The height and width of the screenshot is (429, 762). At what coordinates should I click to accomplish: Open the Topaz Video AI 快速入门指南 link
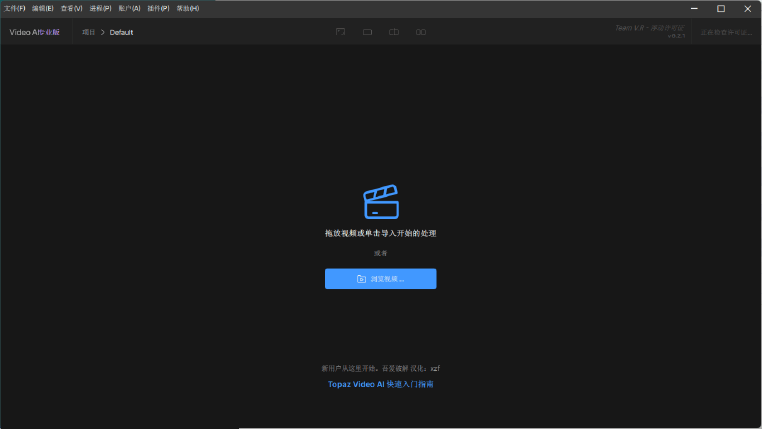click(x=381, y=384)
